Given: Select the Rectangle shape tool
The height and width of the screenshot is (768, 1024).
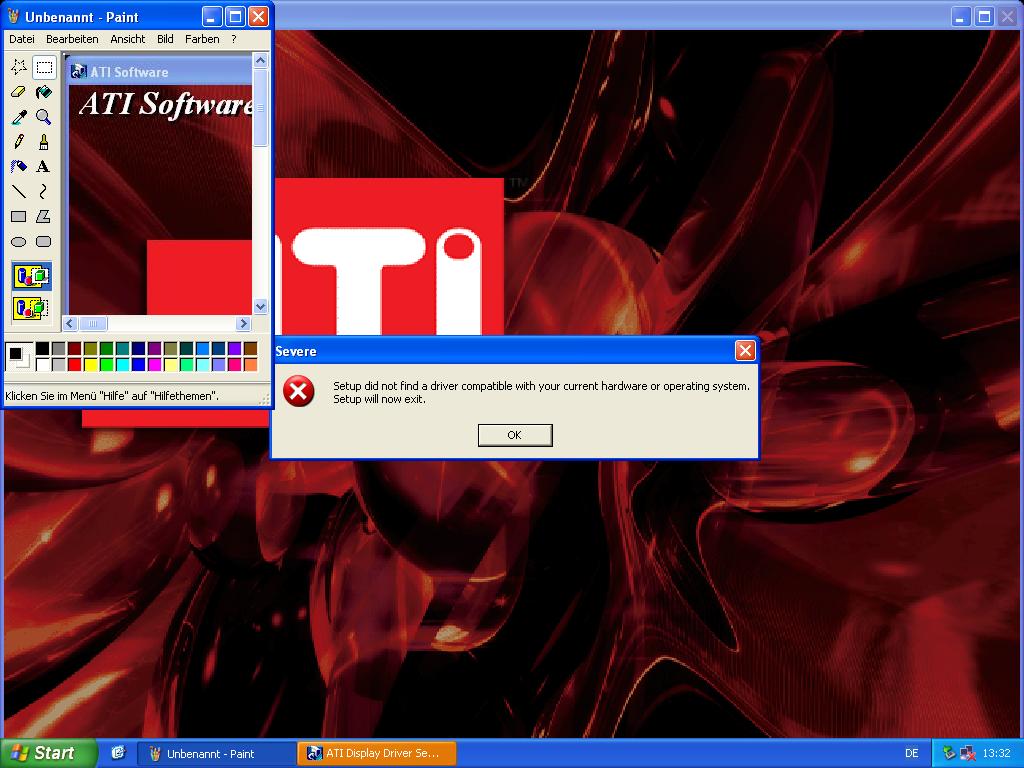Looking at the screenshot, I should point(19,216).
